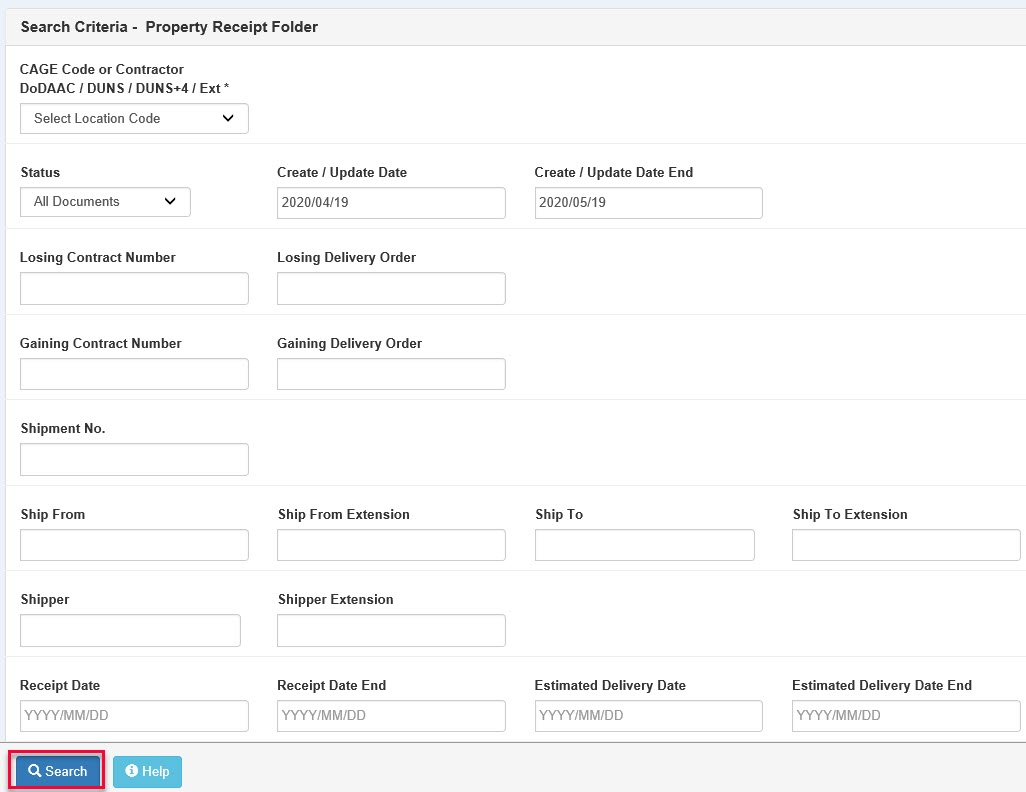
Task: Focus the Losing Contract Number field
Action: click(x=134, y=288)
